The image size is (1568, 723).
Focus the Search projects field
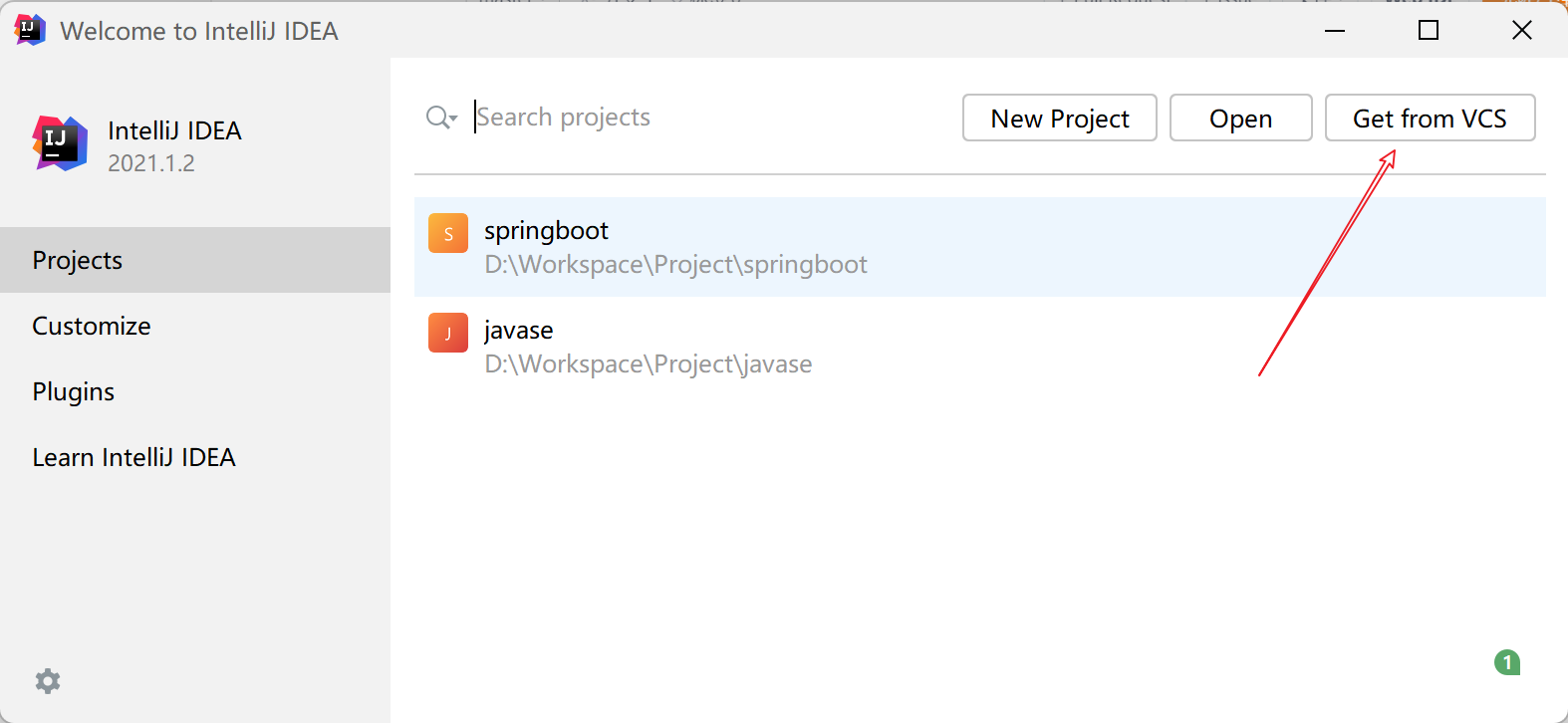pos(697,118)
